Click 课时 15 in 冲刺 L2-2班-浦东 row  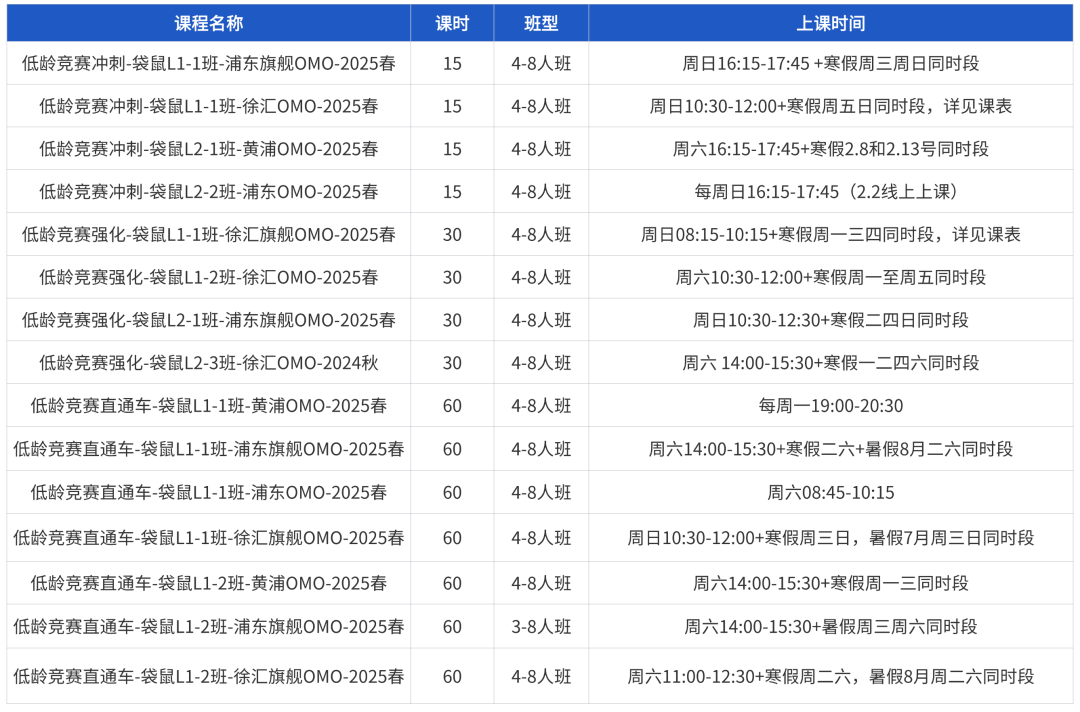[452, 191]
